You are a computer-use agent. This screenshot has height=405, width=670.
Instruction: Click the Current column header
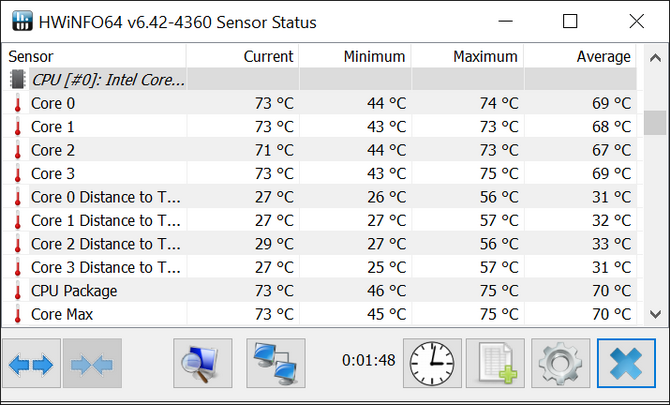(x=243, y=56)
